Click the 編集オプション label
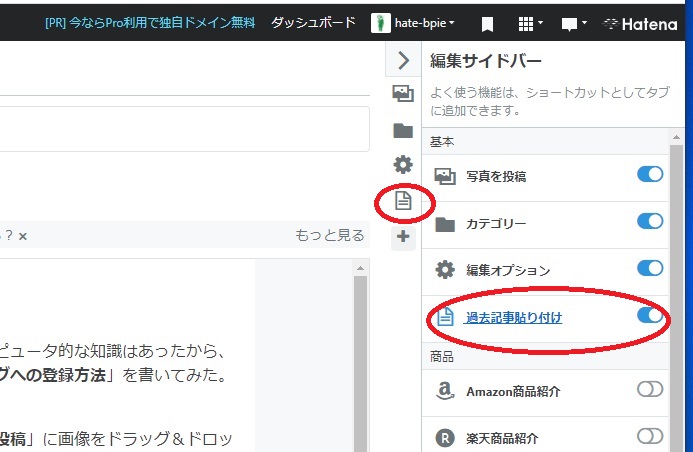The height and width of the screenshot is (452, 693). (x=508, y=270)
